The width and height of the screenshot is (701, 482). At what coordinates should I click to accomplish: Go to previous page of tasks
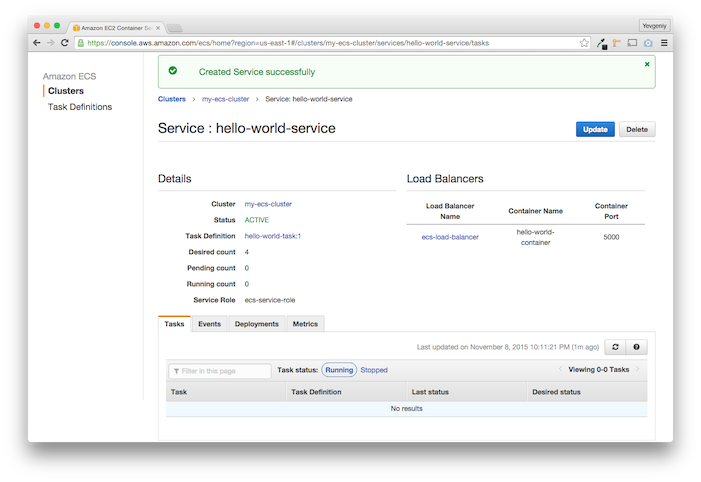pos(560,369)
